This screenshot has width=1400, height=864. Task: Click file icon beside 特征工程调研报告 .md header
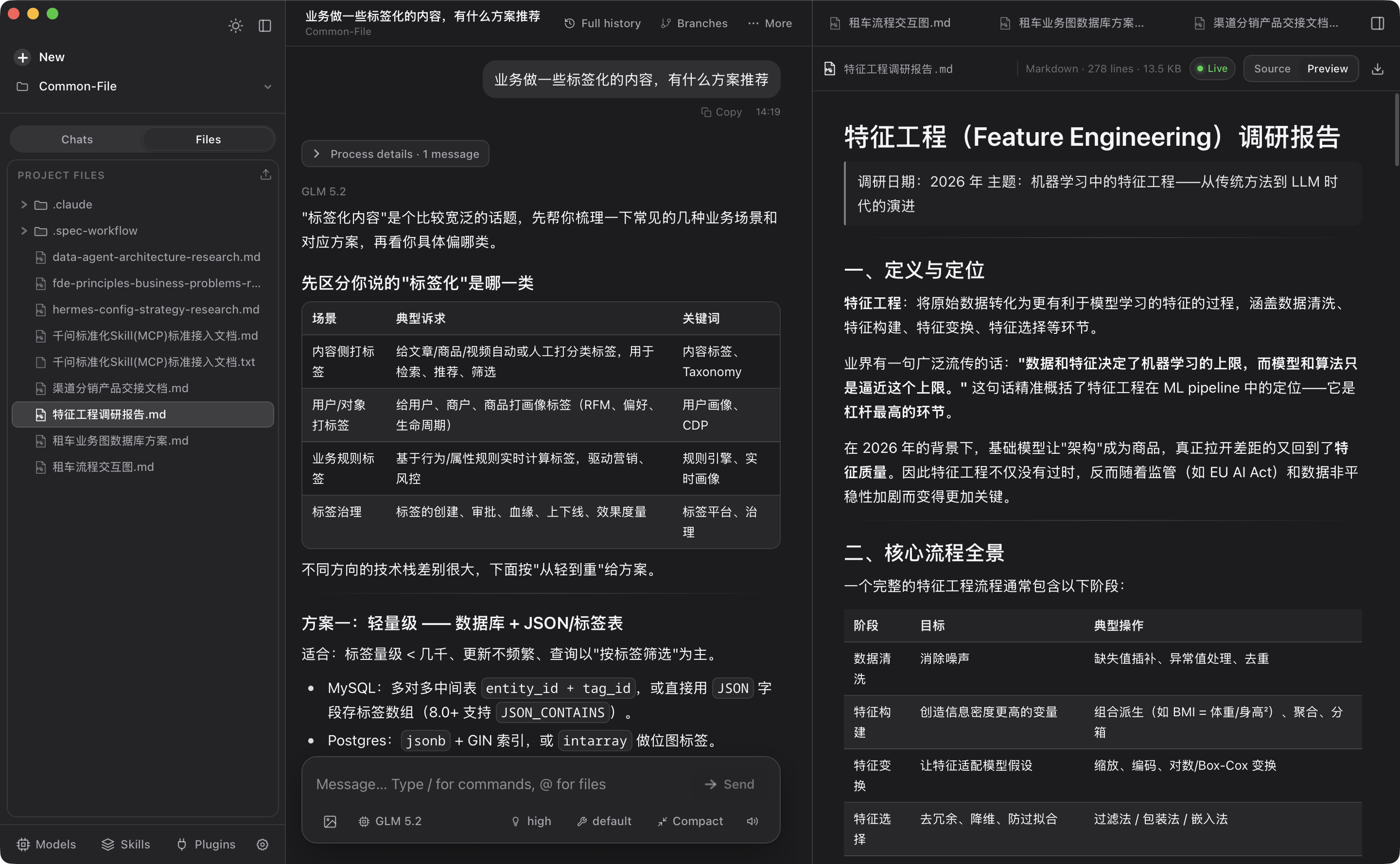tap(829, 69)
